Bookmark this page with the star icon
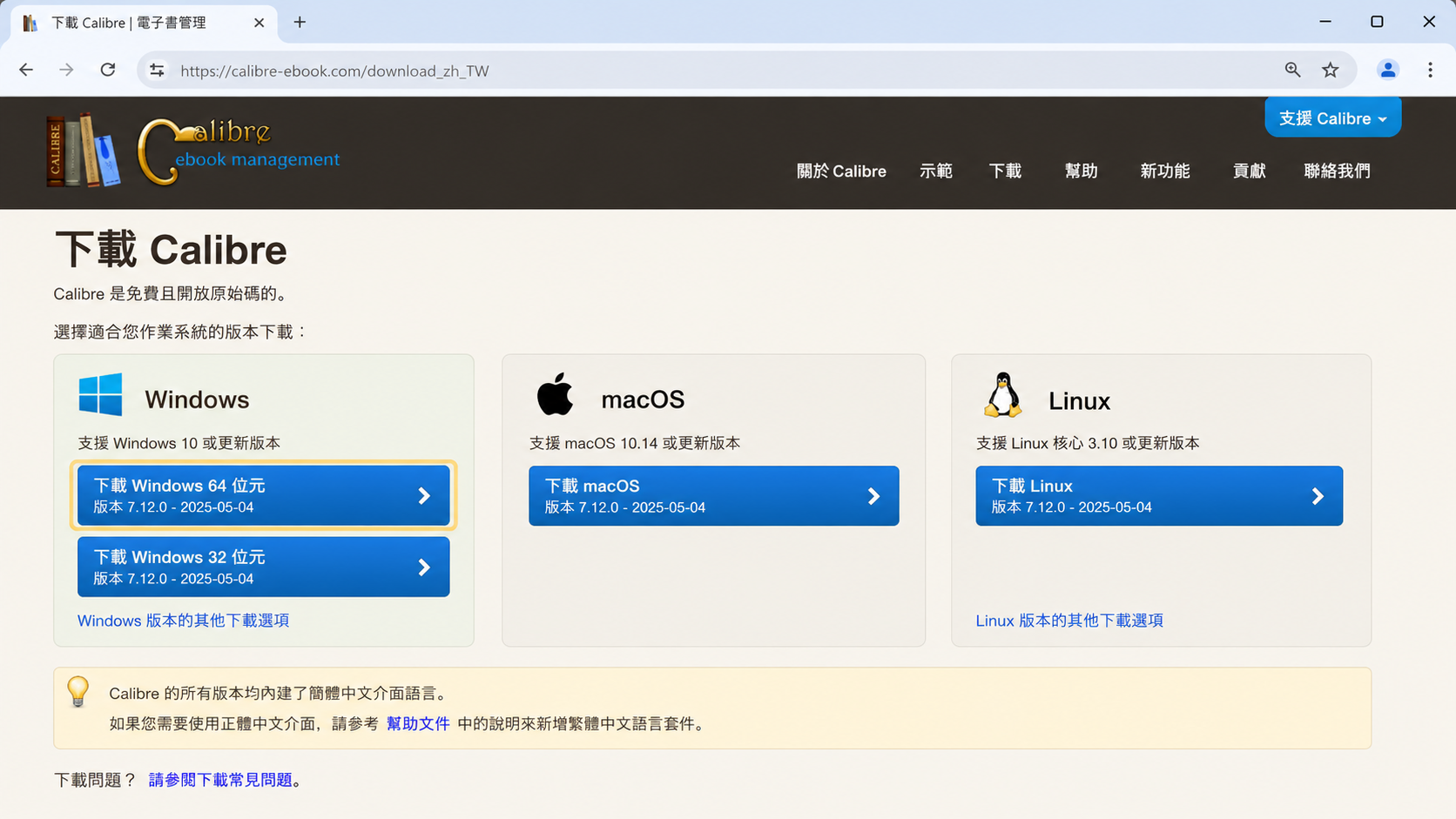Image resolution: width=1456 pixels, height=819 pixels. pyautogui.click(x=1331, y=70)
